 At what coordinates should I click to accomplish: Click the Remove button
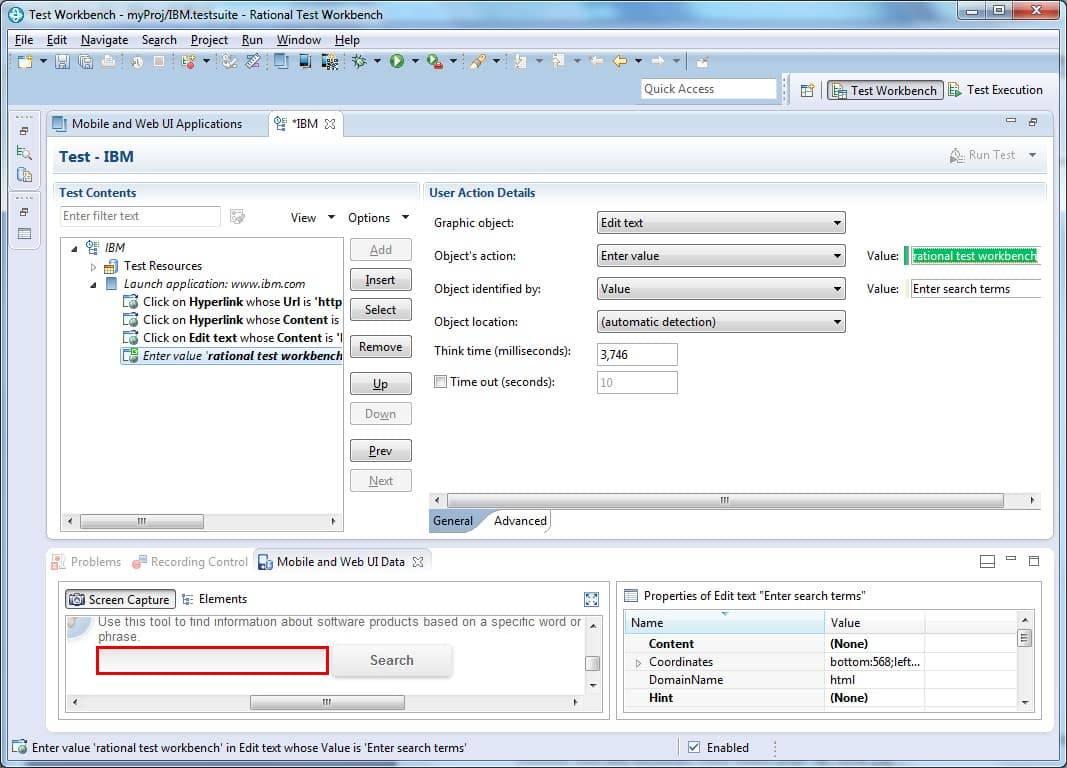click(380, 347)
